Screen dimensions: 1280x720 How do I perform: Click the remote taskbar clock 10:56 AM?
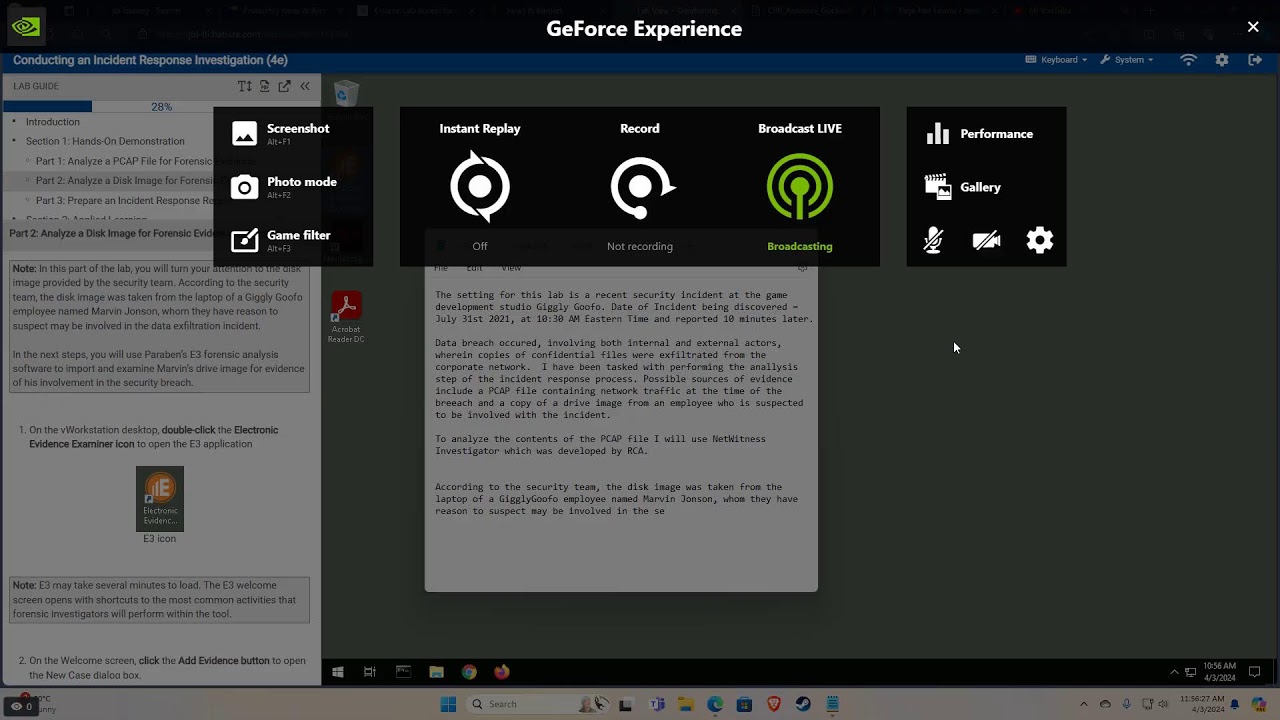click(1221, 672)
